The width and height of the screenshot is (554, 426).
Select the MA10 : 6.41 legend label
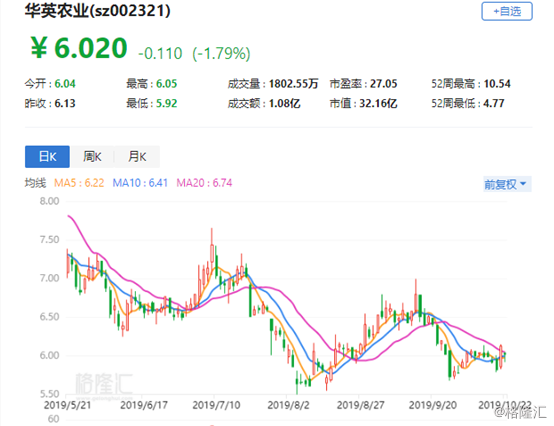(x=140, y=183)
